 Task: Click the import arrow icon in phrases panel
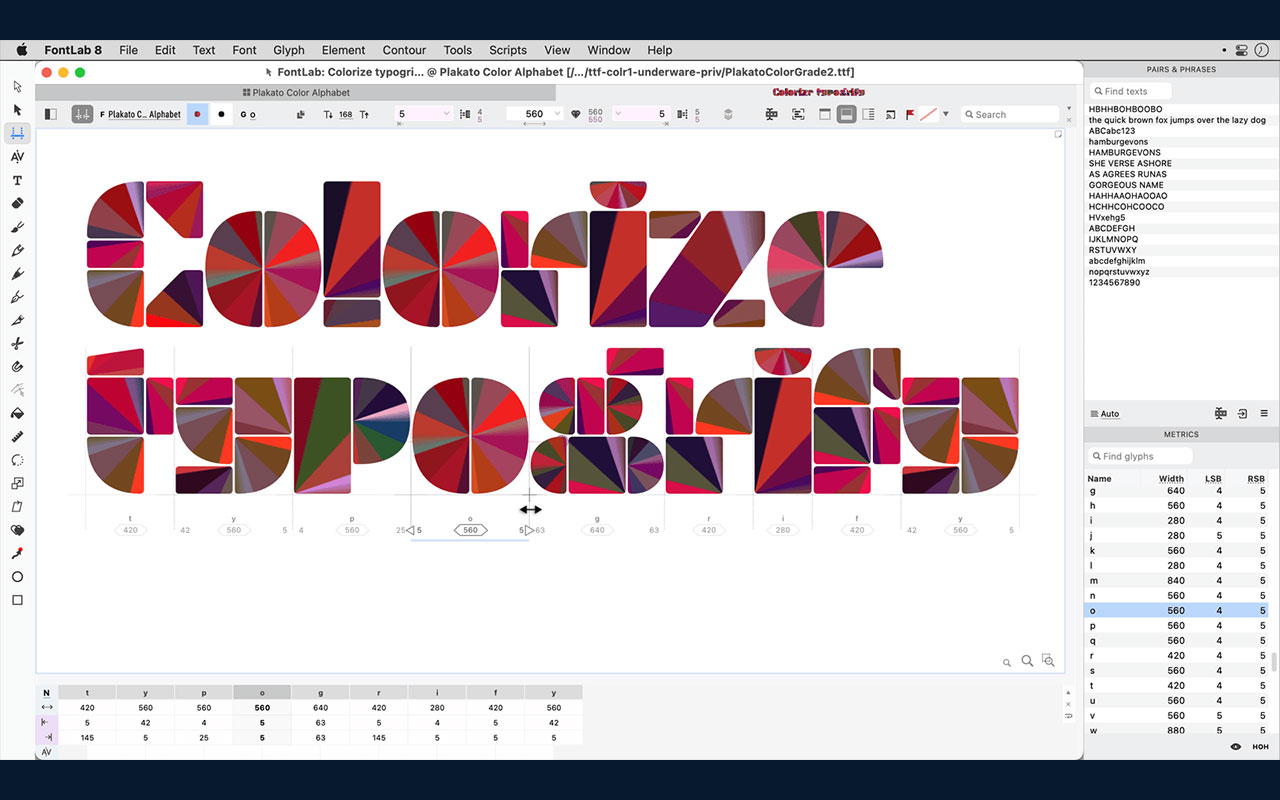point(1242,414)
